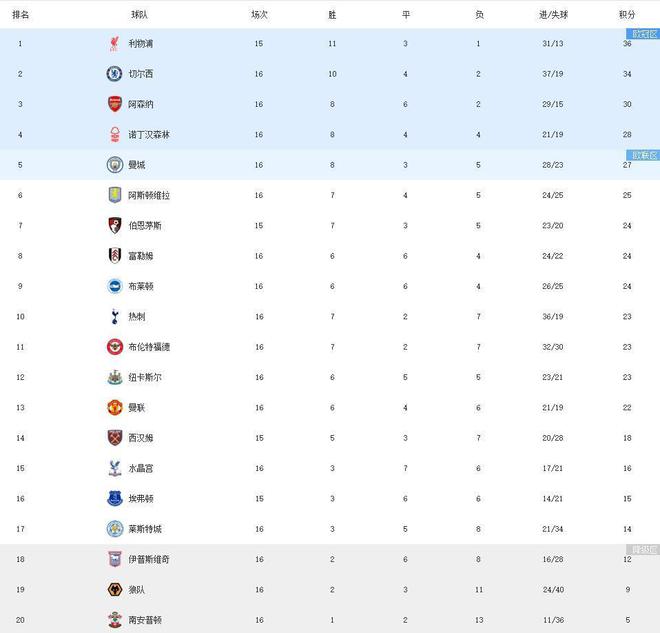
Task: Click the 积分 column header
Action: pos(627,15)
